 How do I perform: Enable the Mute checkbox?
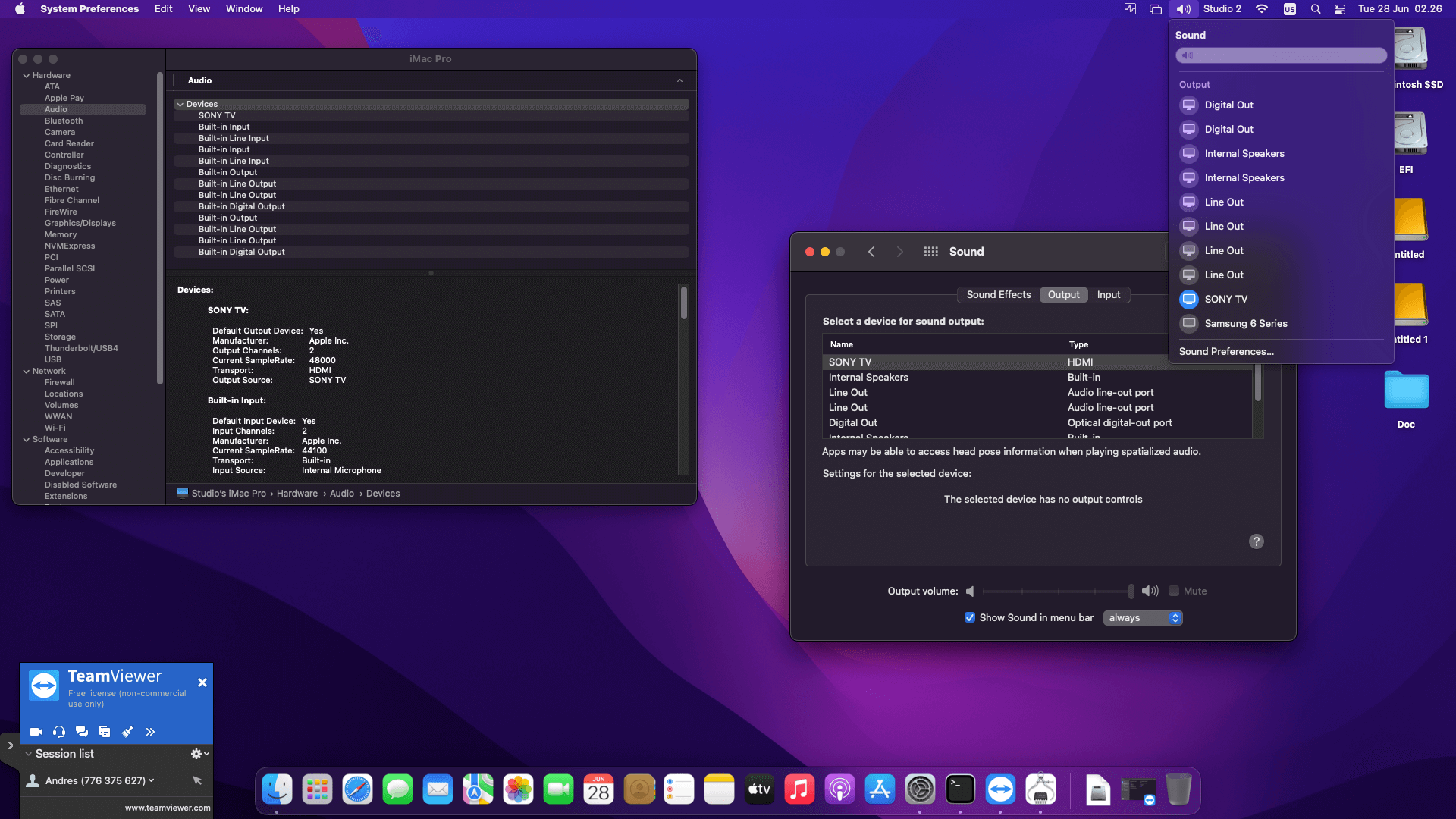[1174, 591]
